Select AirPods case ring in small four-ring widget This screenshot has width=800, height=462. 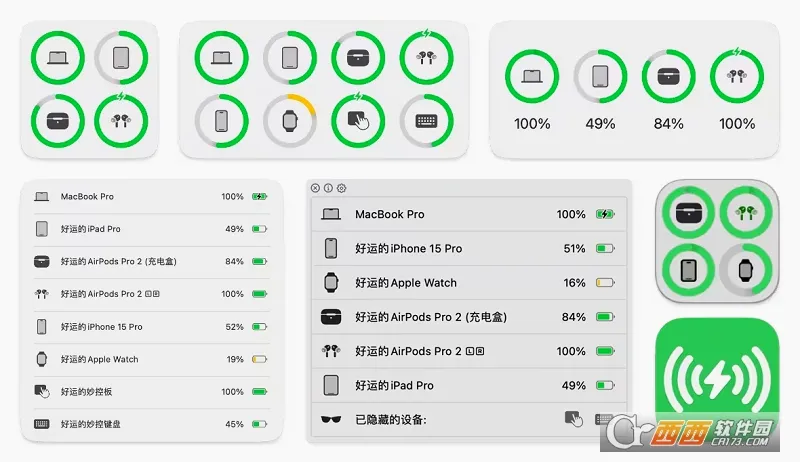pos(58,121)
